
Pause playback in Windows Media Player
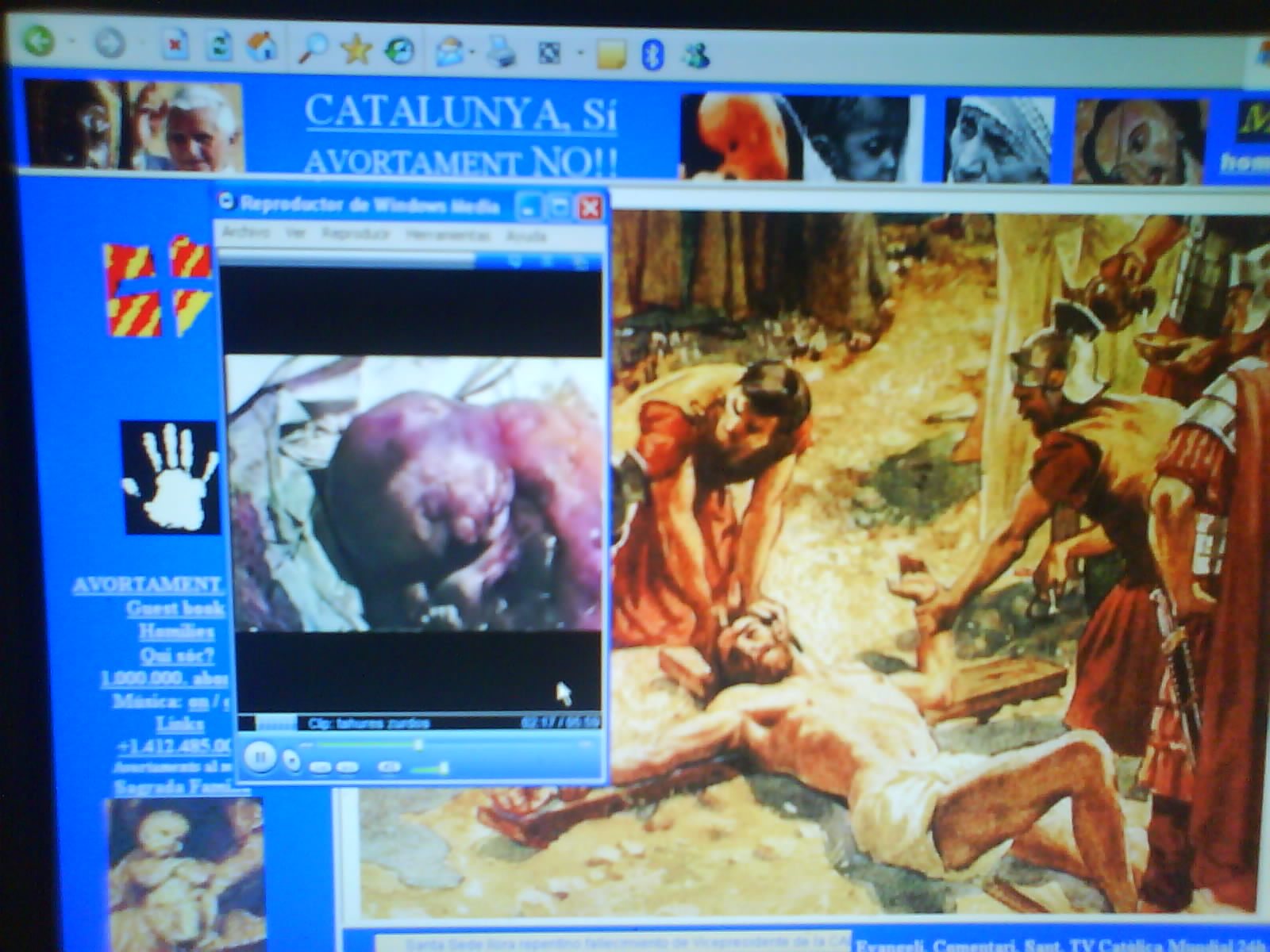(259, 758)
